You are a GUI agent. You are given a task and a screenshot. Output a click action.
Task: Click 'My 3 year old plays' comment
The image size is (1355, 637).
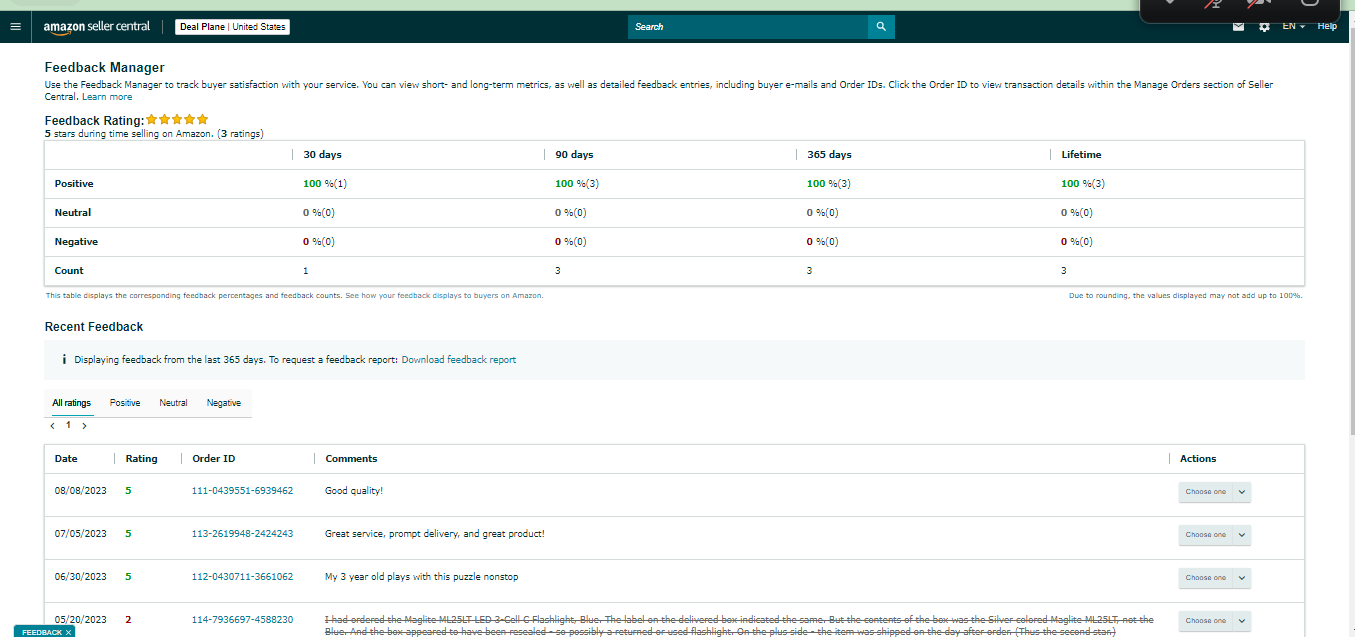(x=422, y=577)
